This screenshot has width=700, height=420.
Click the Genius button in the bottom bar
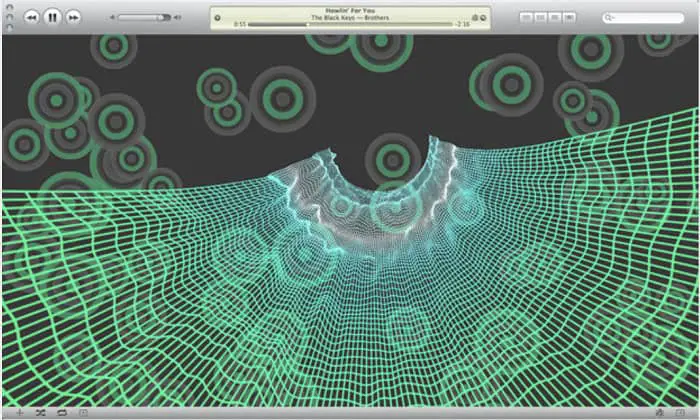click(659, 413)
